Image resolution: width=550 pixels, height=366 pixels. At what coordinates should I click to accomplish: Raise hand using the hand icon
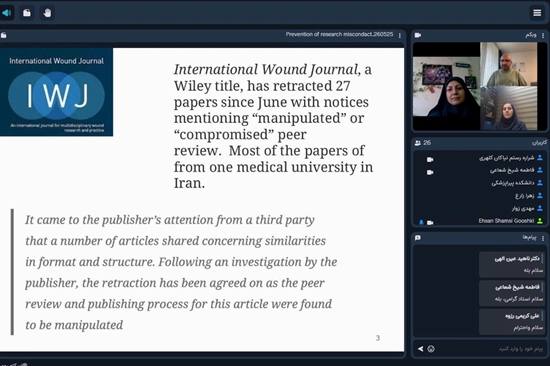(47, 13)
